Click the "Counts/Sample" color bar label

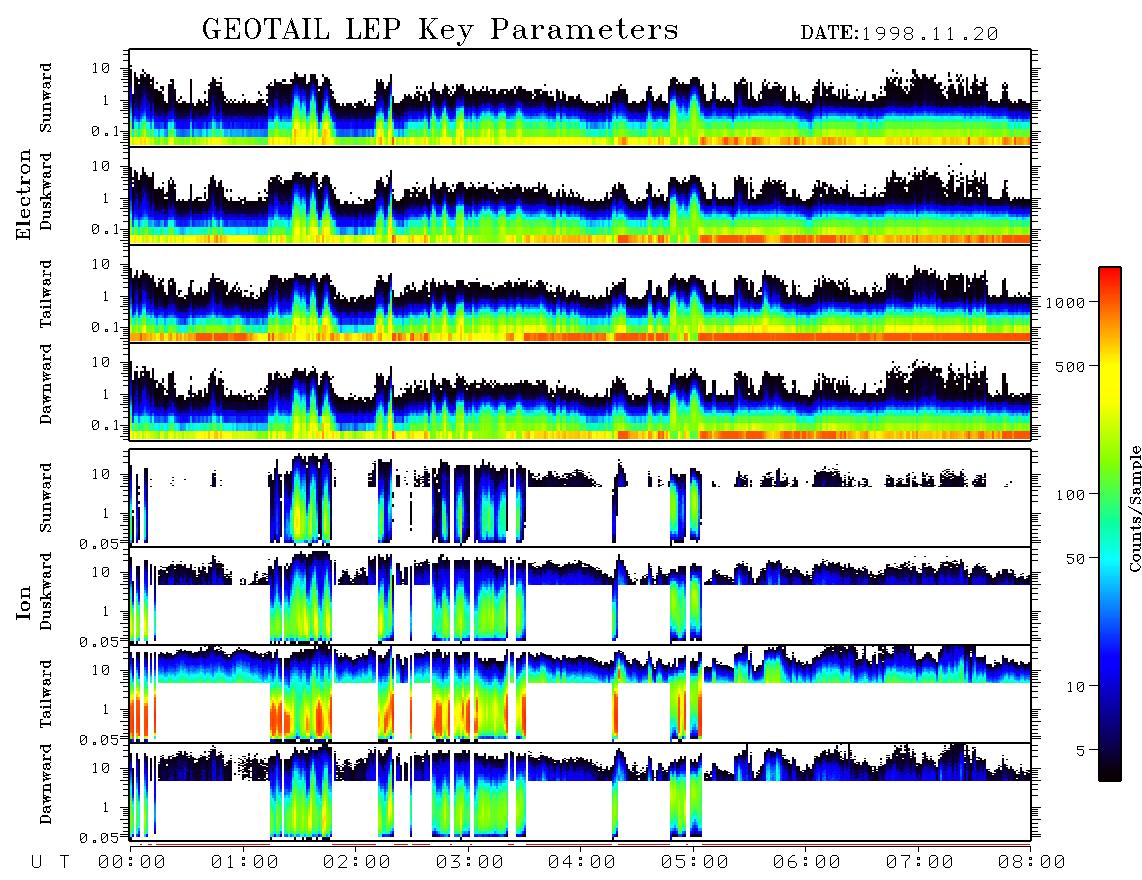[x=1134, y=508]
